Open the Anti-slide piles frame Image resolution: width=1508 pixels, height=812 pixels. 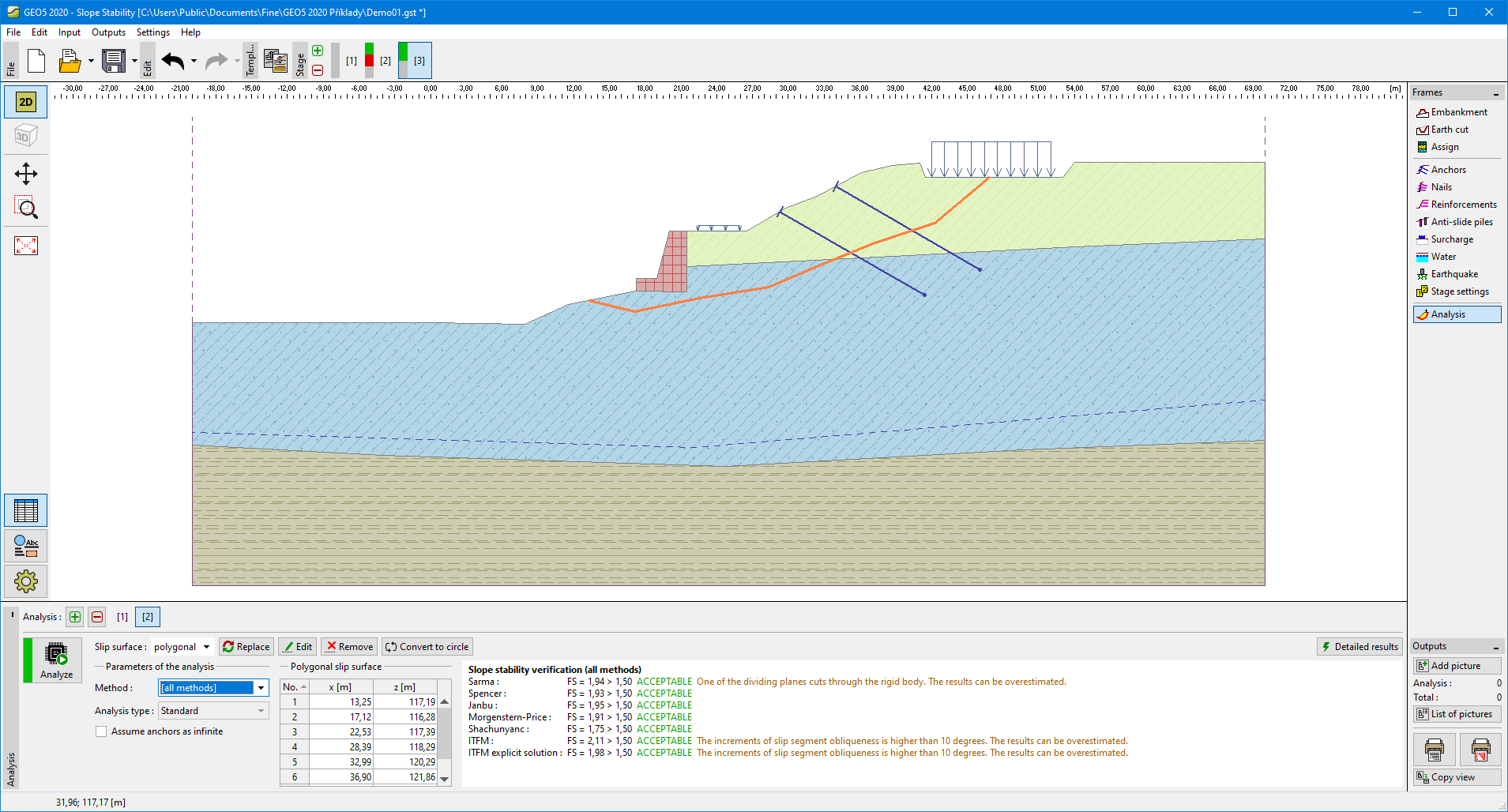[1457, 222]
